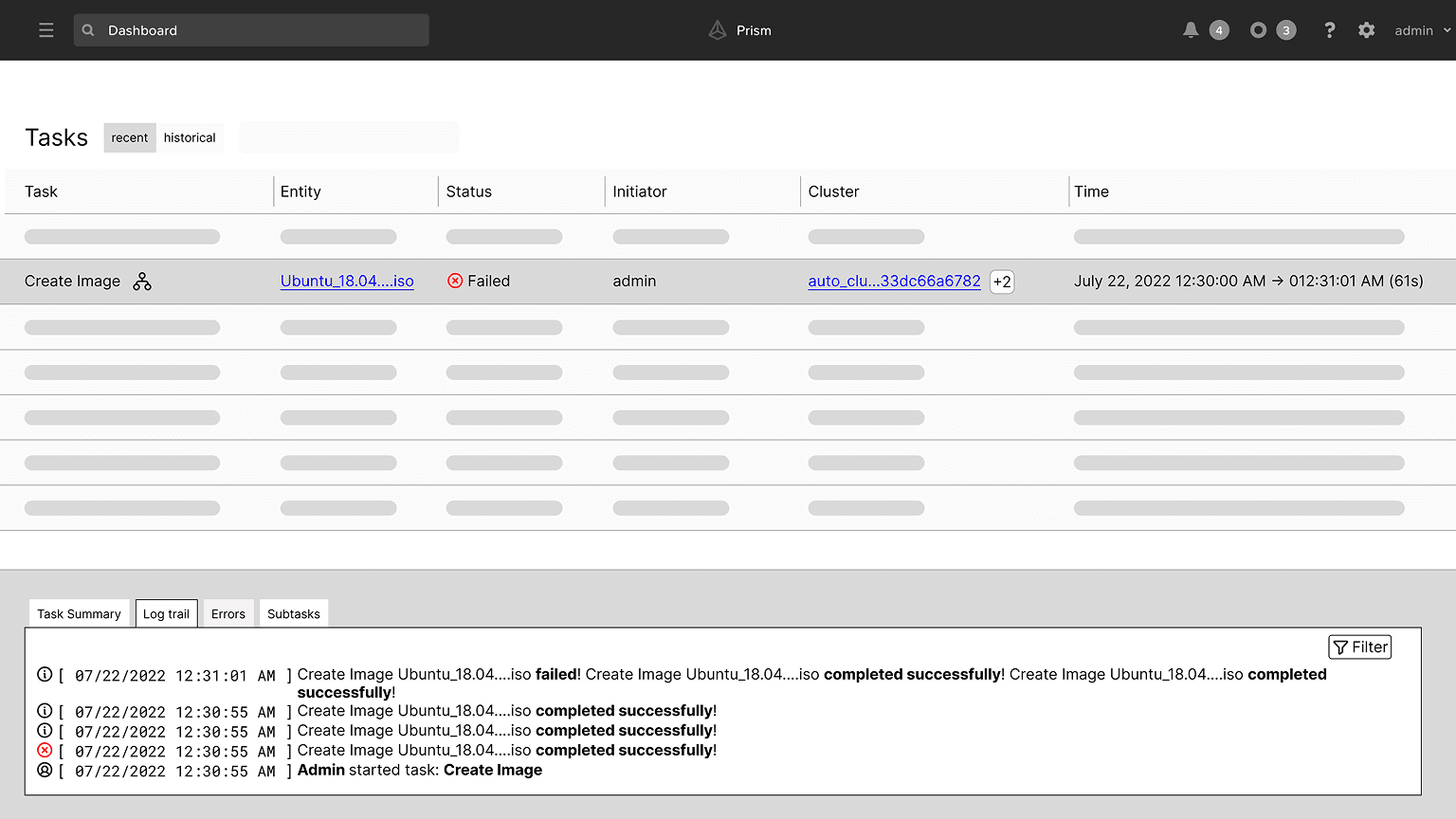Focus the Dashboard search field
The image size is (1456, 819).
tap(251, 30)
